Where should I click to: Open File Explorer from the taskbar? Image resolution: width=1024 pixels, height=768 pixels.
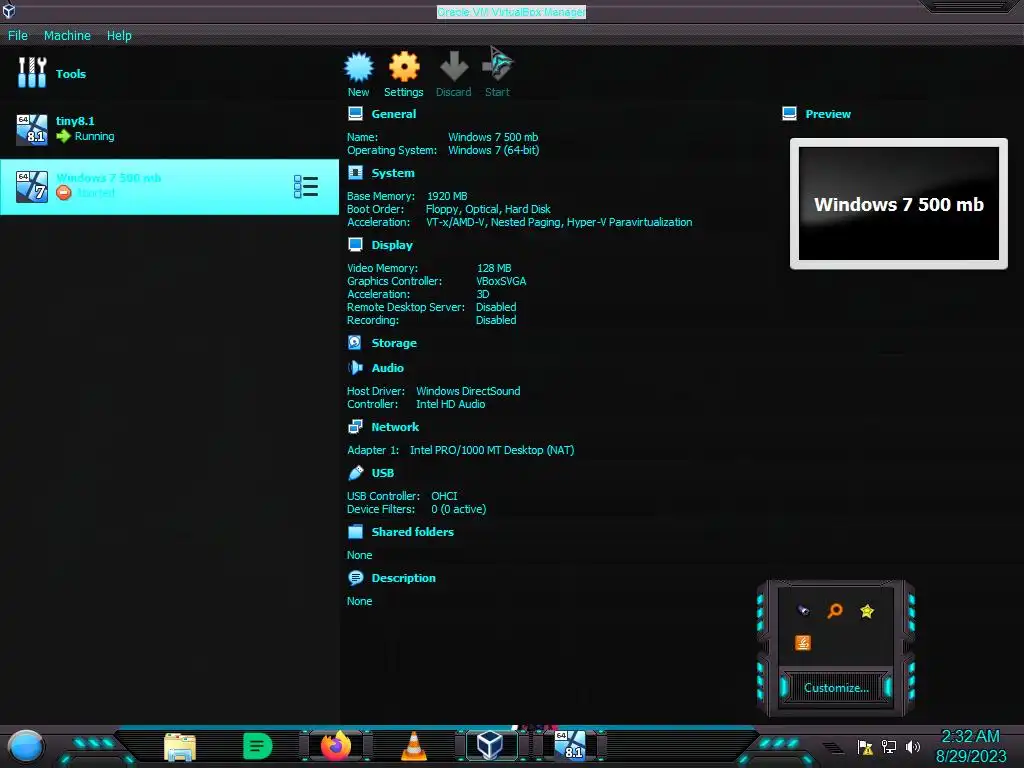point(180,747)
